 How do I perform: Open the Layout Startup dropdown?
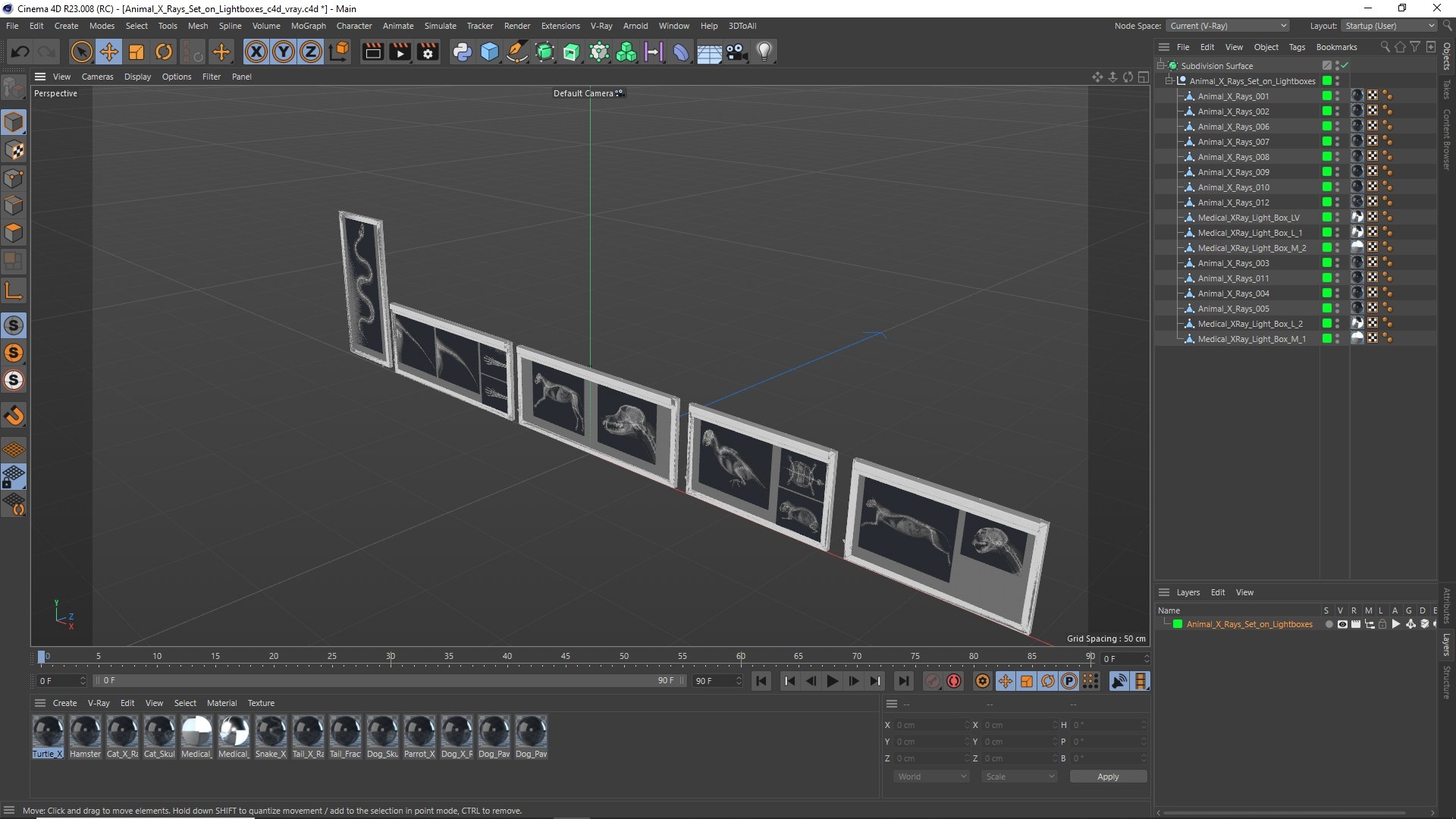pyautogui.click(x=1389, y=26)
